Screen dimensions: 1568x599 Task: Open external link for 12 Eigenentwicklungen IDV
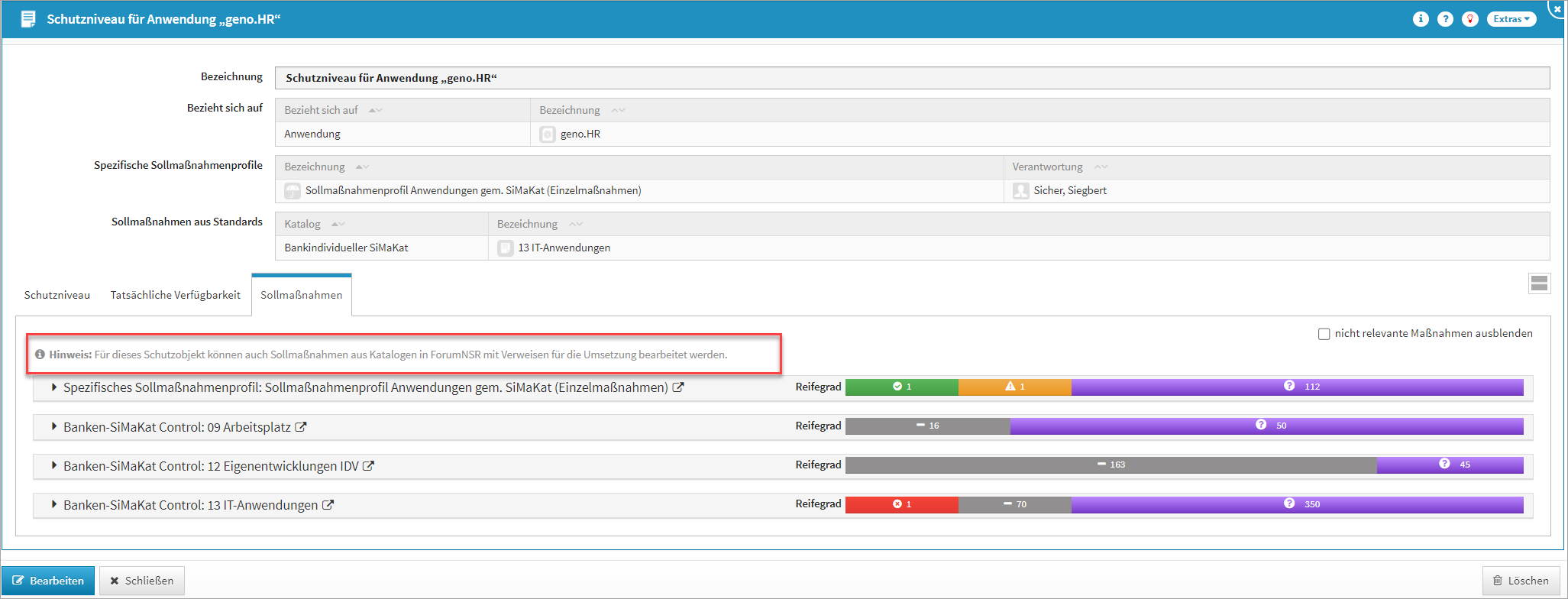coord(368,466)
